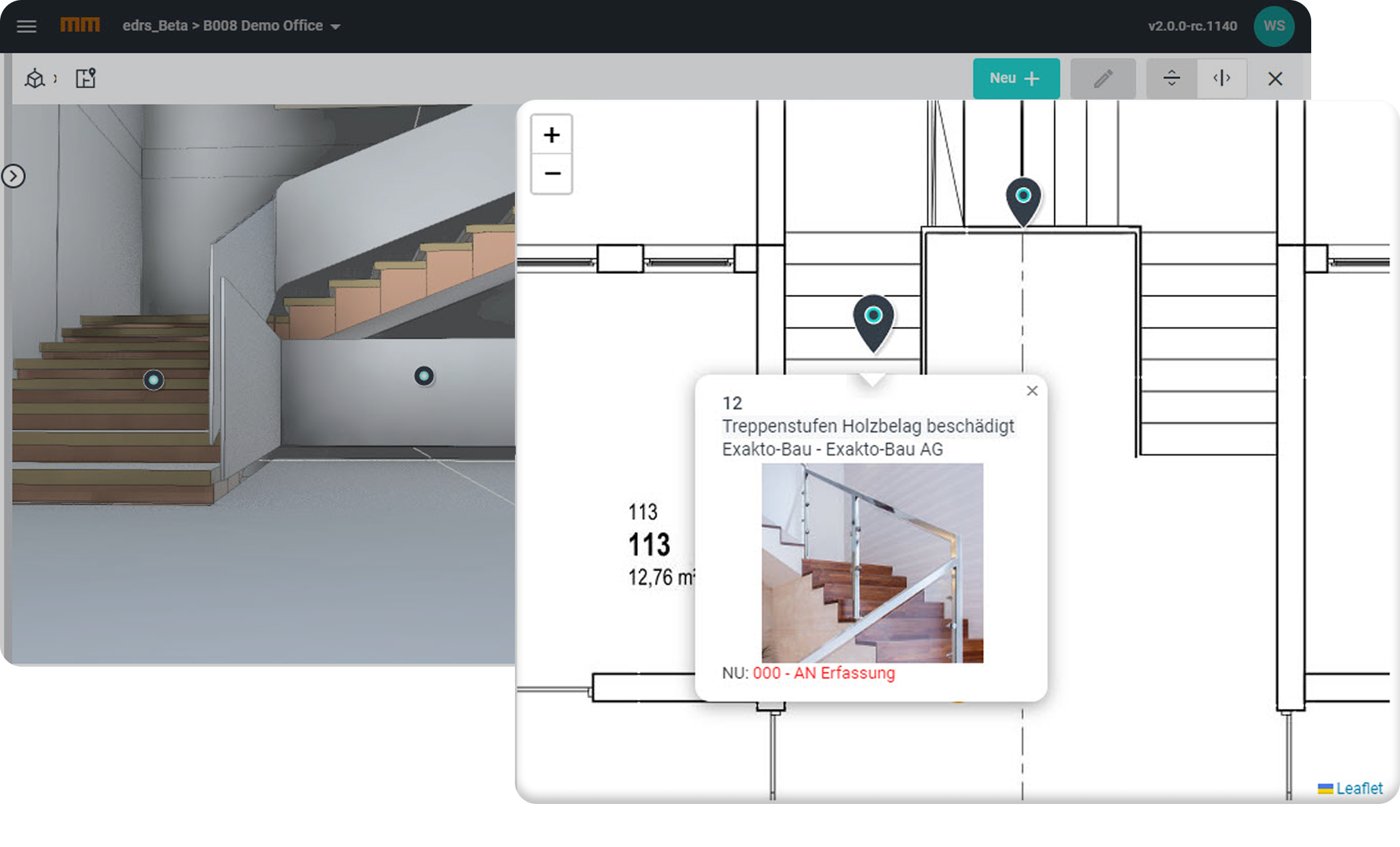This screenshot has height=847, width=1400.
Task: Zoom in on the floor plan map
Action: (x=552, y=135)
